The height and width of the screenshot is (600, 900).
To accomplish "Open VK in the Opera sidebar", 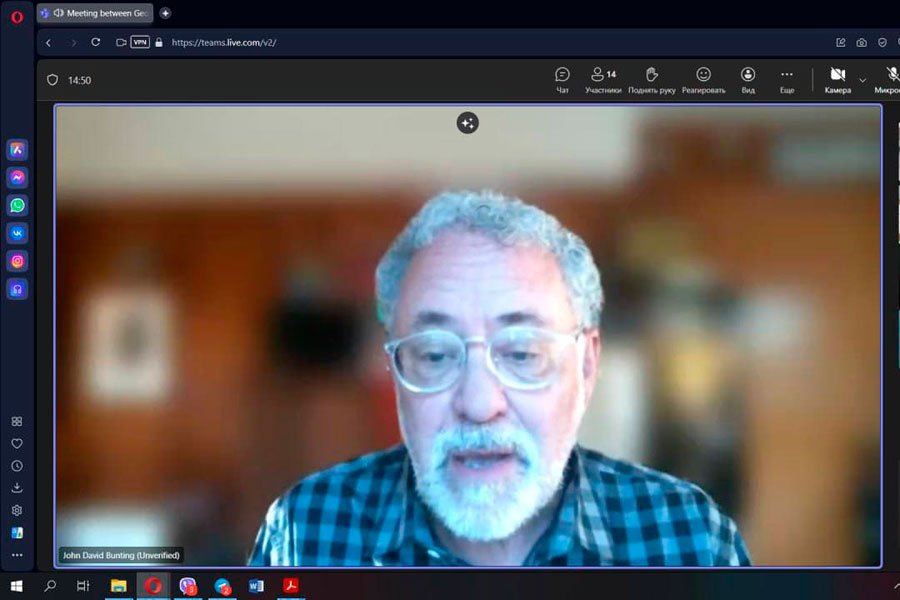I will click(17, 233).
